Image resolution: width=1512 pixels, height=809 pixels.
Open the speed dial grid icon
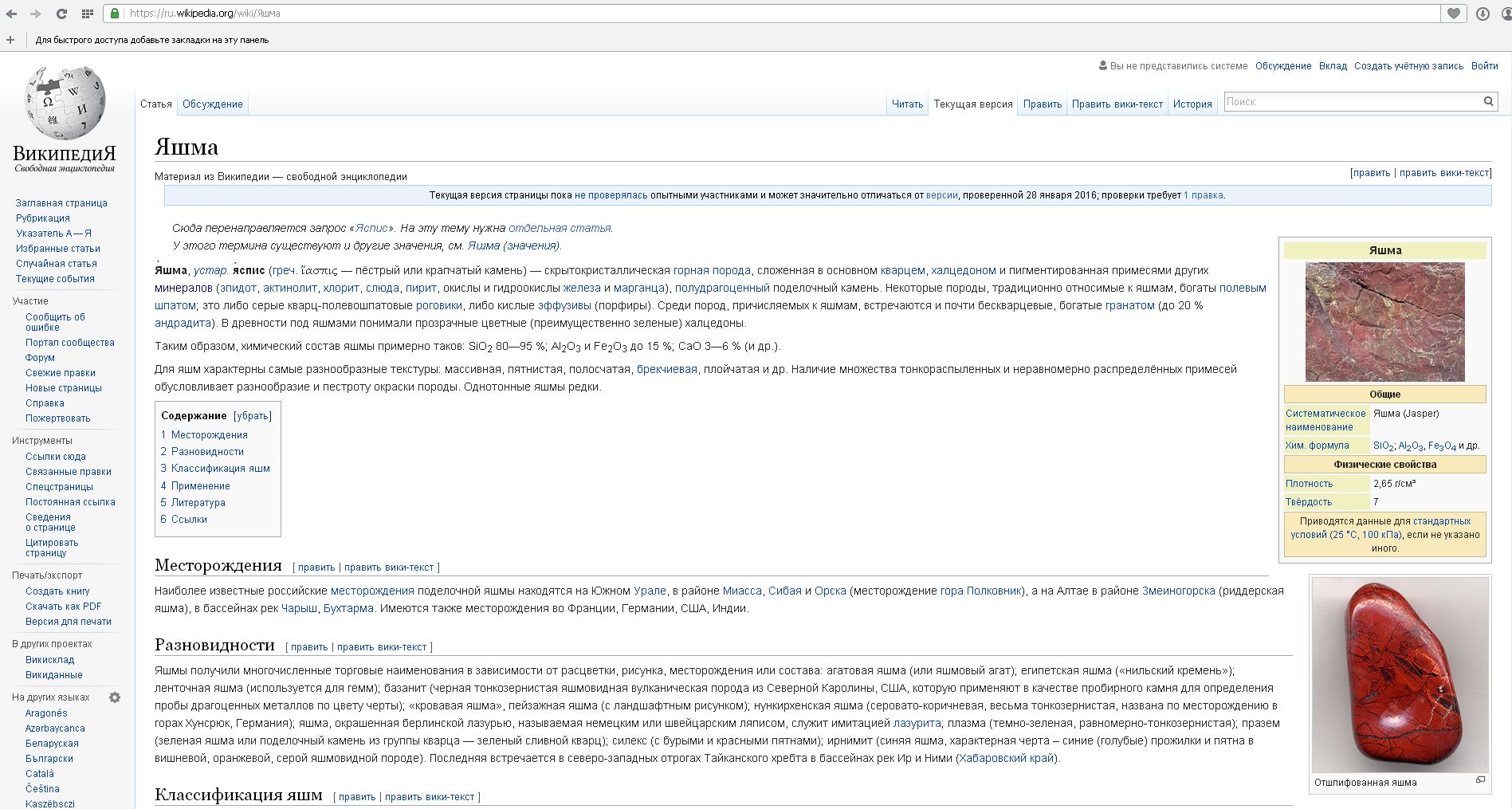tap(88, 14)
